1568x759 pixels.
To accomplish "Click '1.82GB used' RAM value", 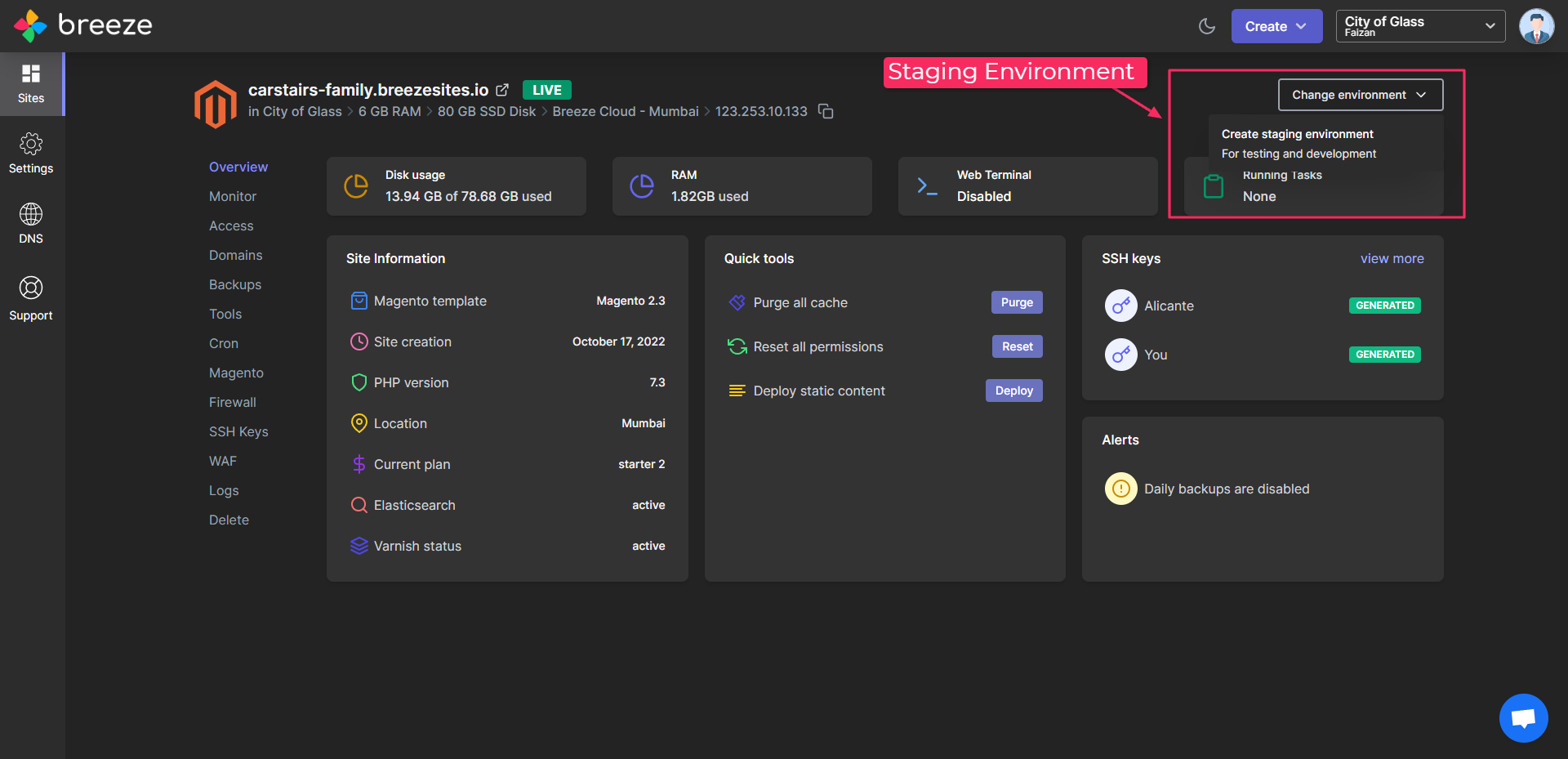I will click(x=710, y=196).
